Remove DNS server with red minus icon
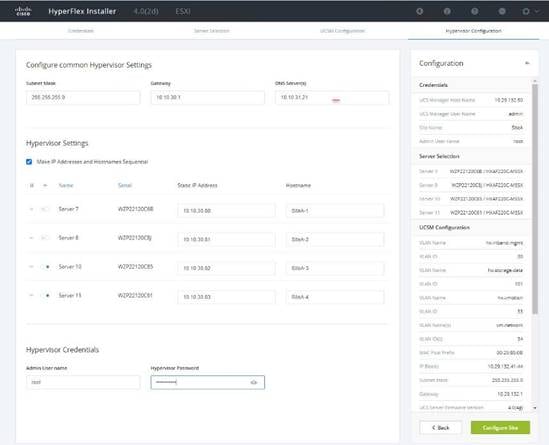The height and width of the screenshot is (445, 549). point(336,100)
